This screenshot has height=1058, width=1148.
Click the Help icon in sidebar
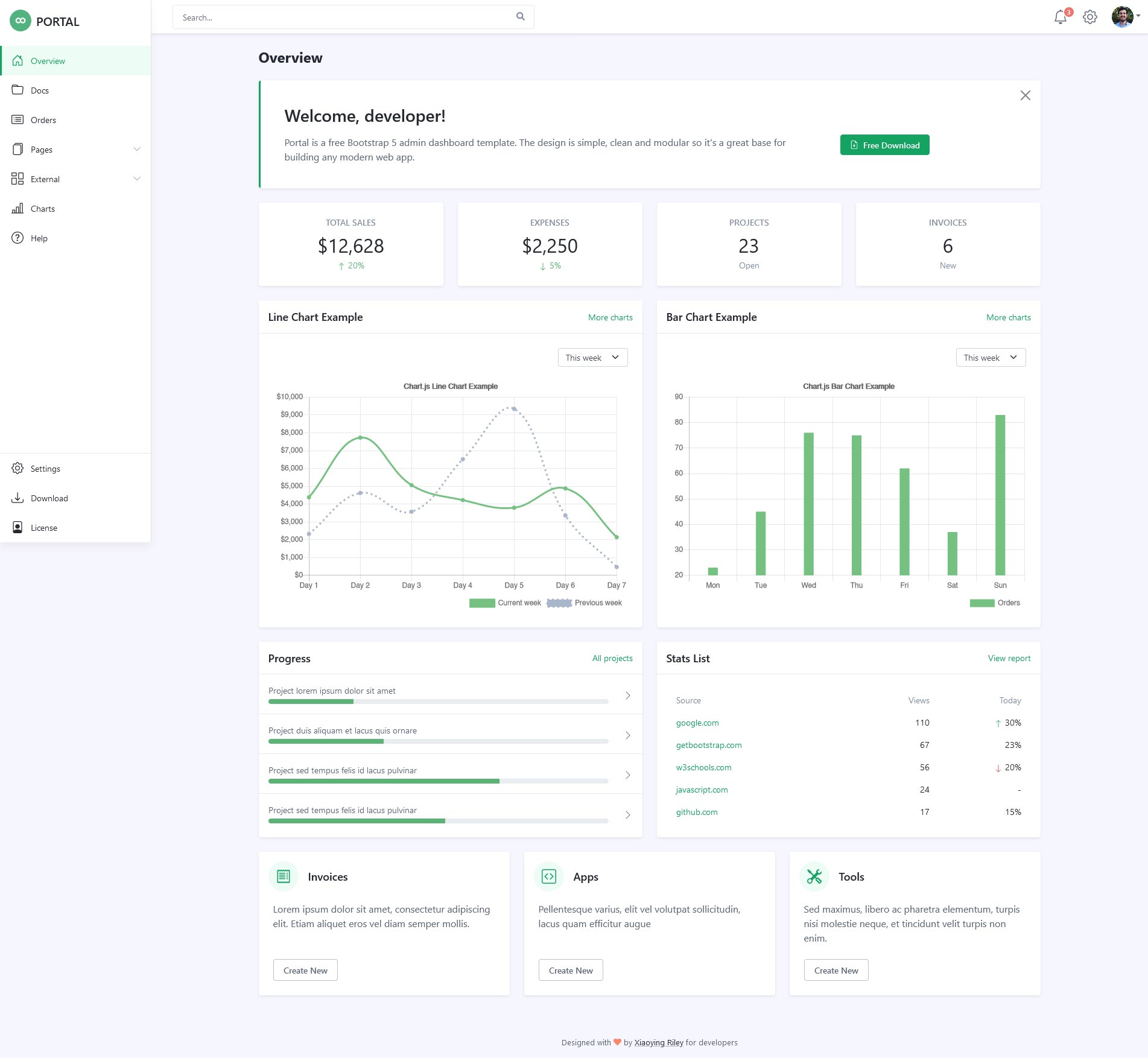(18, 238)
